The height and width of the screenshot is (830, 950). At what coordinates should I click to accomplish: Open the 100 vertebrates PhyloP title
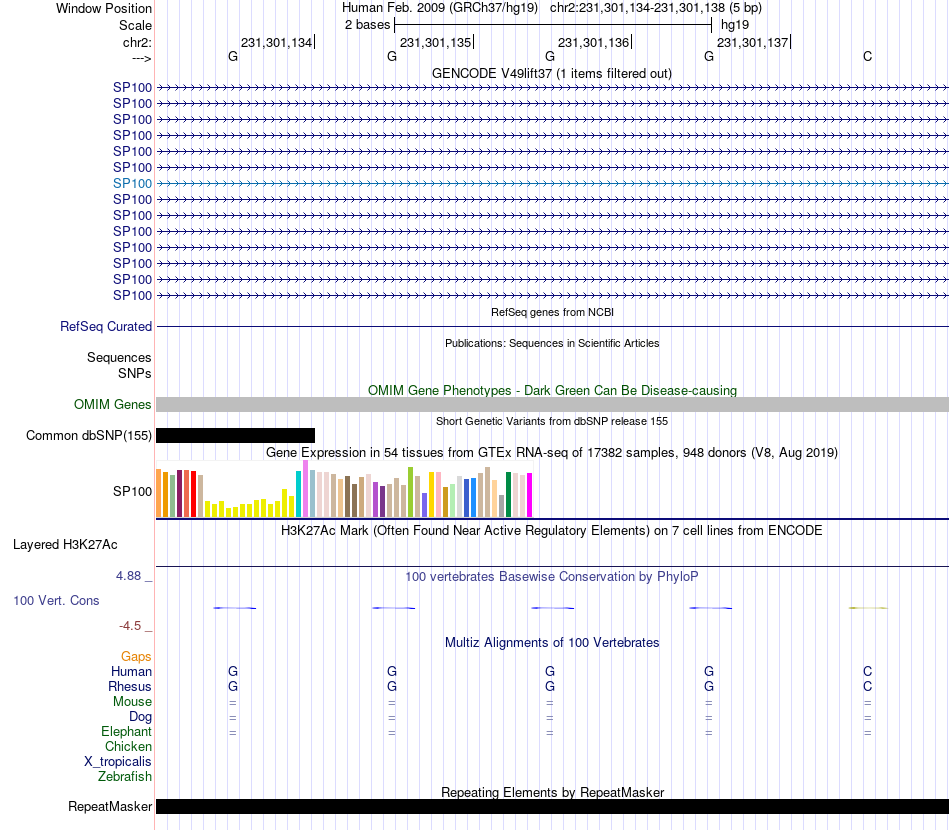(552, 577)
